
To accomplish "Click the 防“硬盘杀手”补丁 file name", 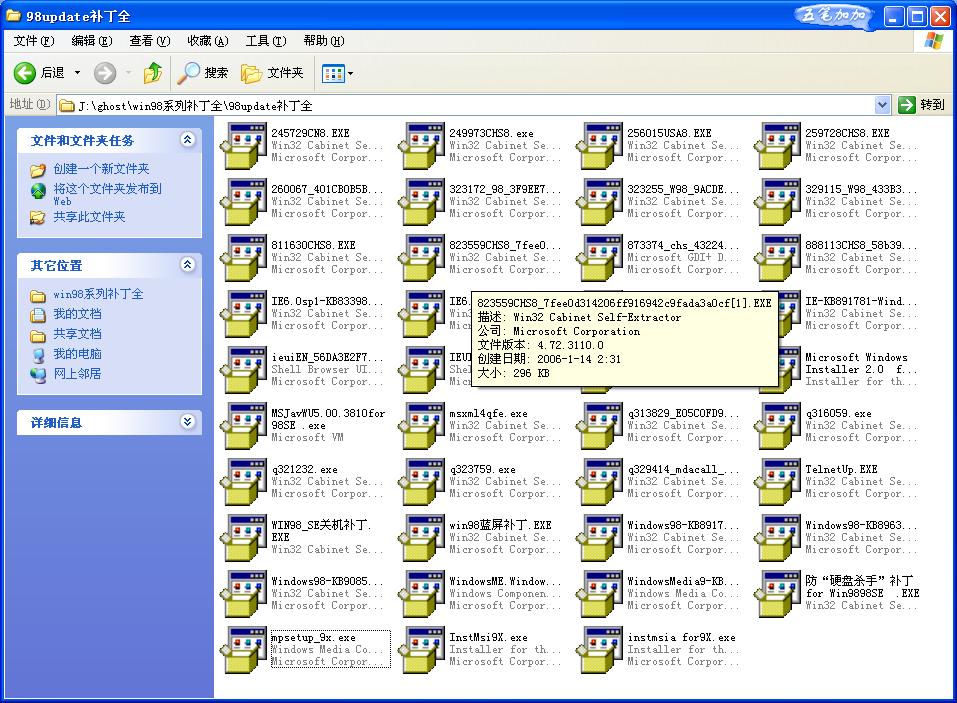I will 862,586.
